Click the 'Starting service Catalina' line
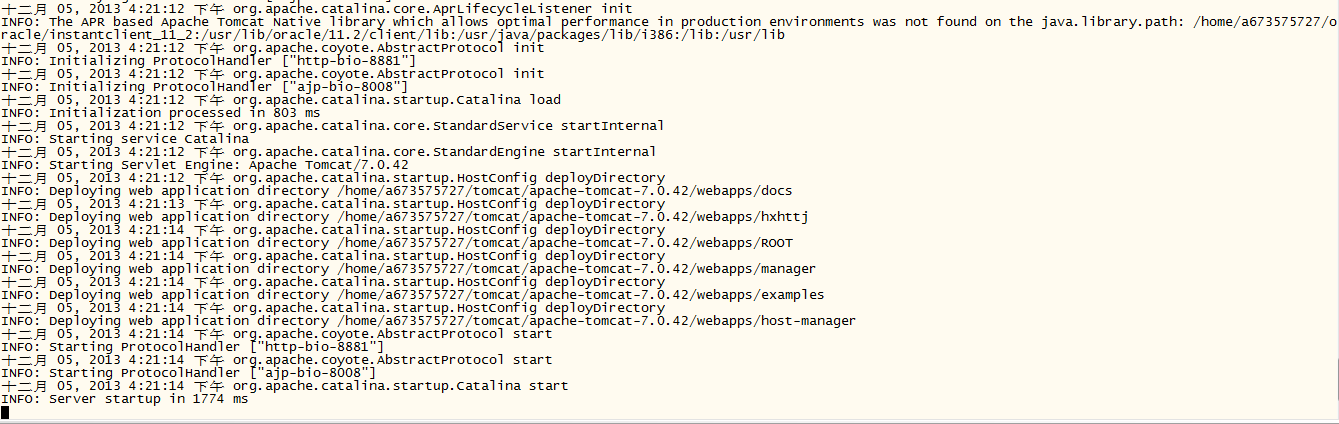The height and width of the screenshot is (424, 1339). (x=148, y=139)
